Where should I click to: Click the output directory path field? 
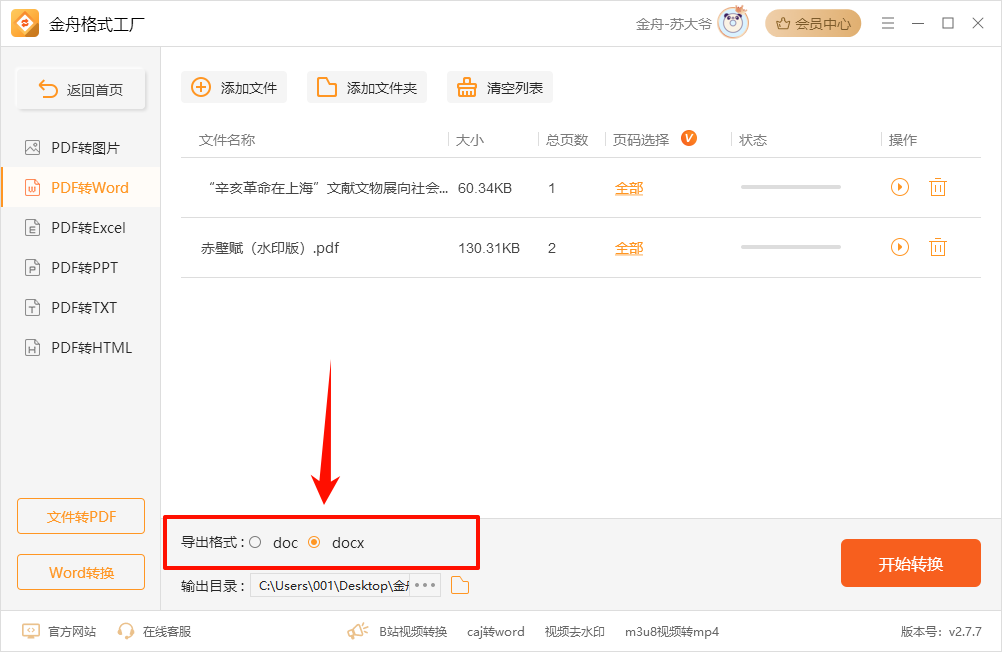coord(332,586)
